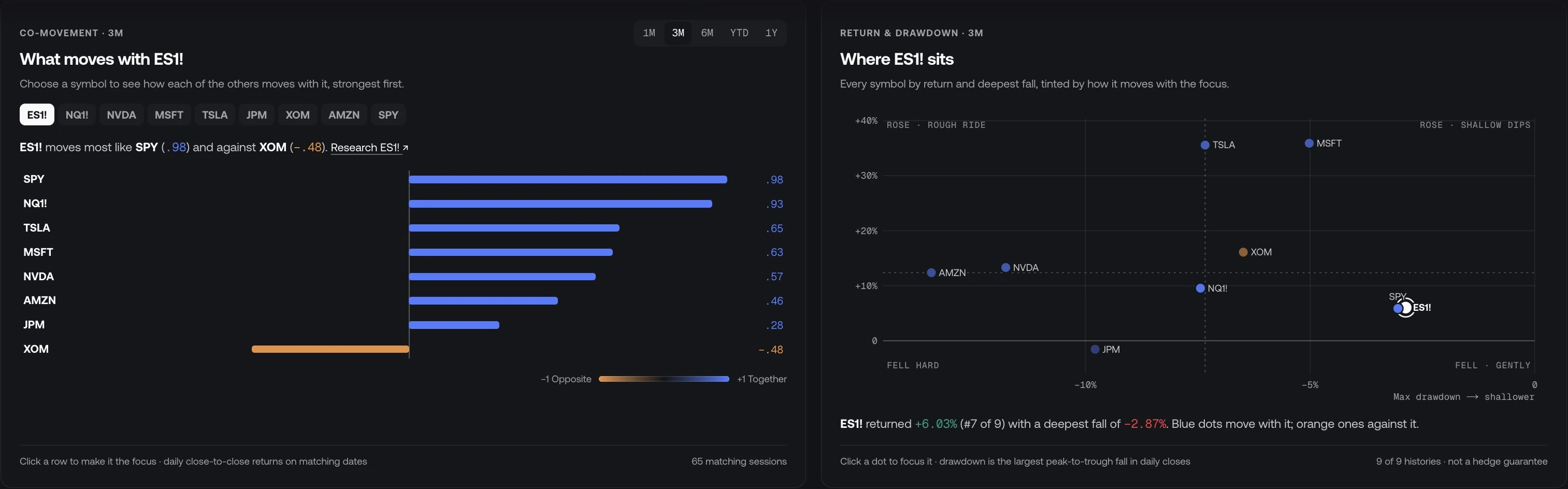Click the Opposite-Together gradient legend bar
This screenshot has height=489, width=1568.
pos(664,379)
